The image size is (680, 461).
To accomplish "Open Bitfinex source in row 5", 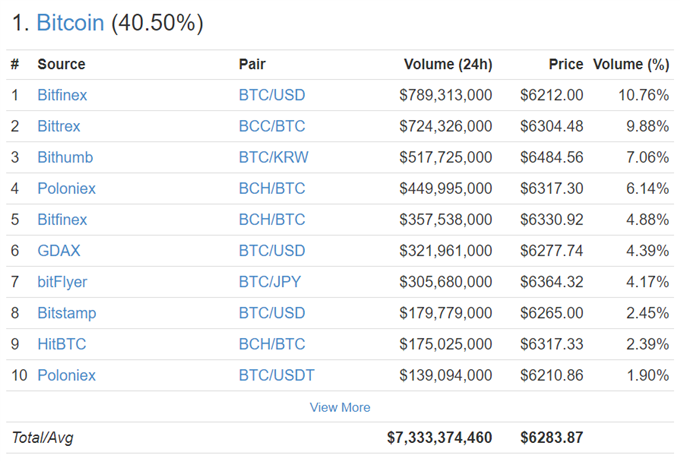I will 62,220.
